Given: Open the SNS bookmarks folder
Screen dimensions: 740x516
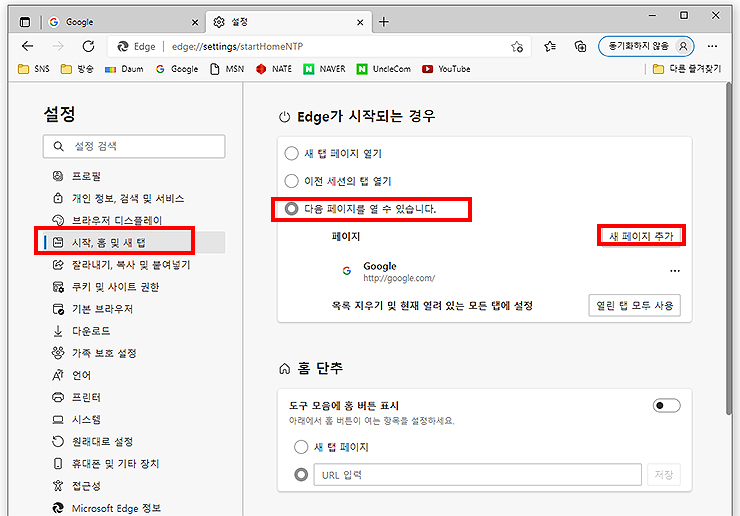Looking at the screenshot, I should click(34, 69).
